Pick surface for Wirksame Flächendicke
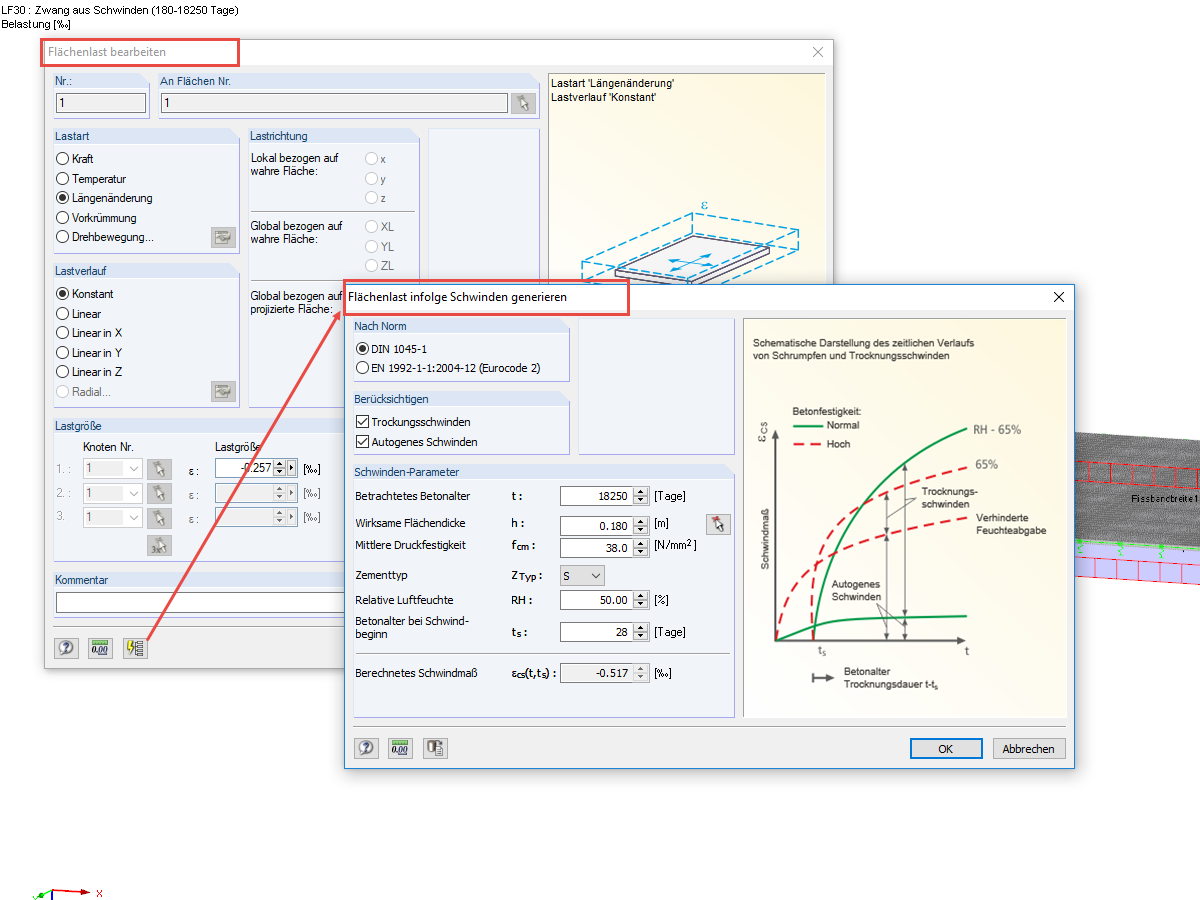Viewport: 1200px width, 900px height. click(718, 524)
